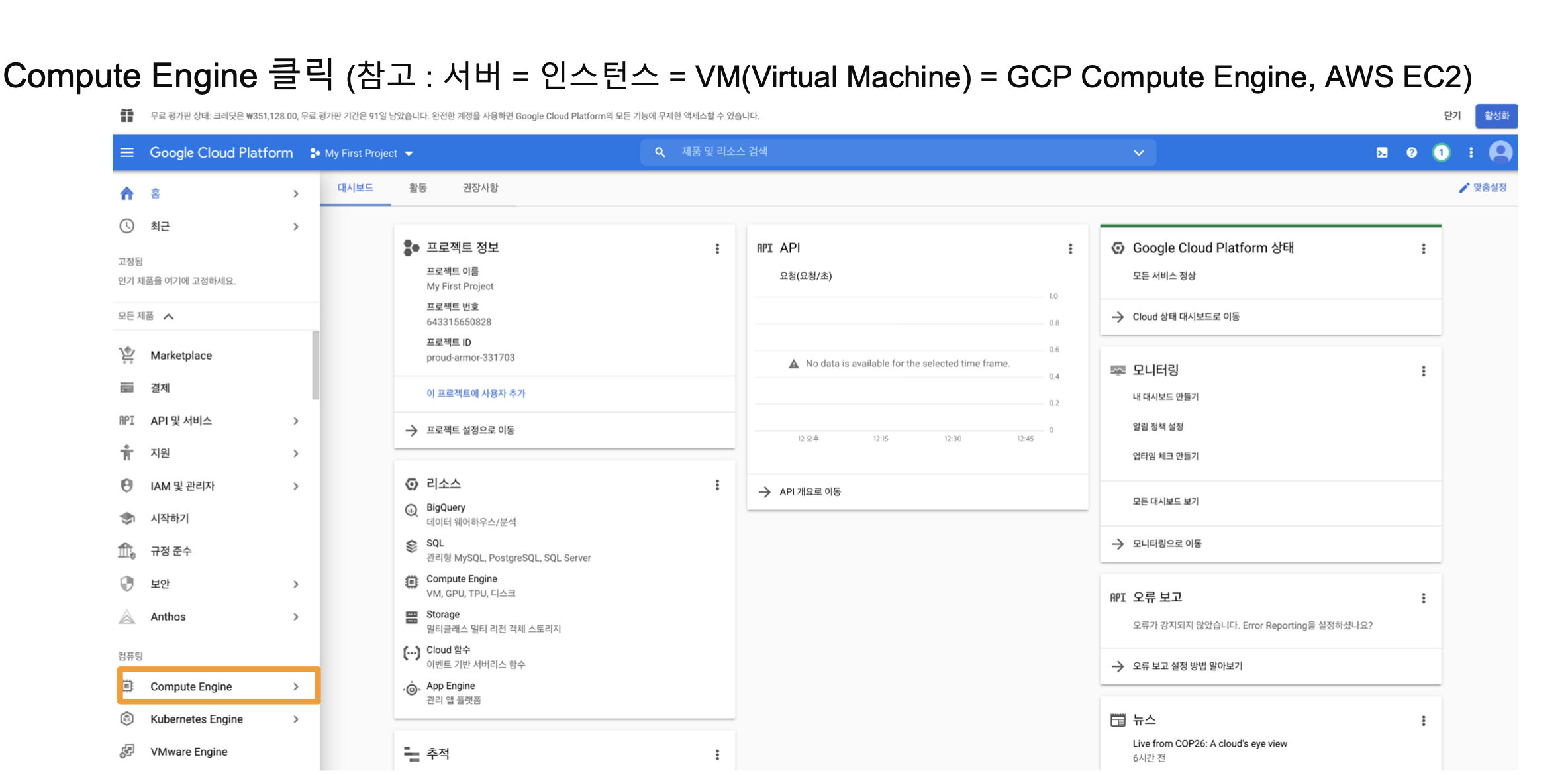Screen dimensions: 1568x775
Task: Click the 활성화 button
Action: point(1496,116)
